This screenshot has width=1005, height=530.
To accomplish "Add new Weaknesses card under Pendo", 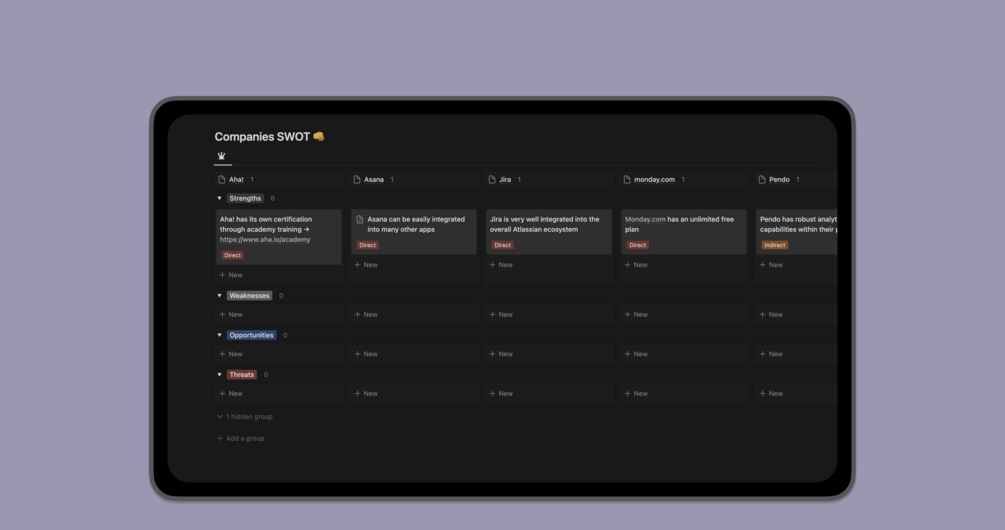I will (x=772, y=315).
